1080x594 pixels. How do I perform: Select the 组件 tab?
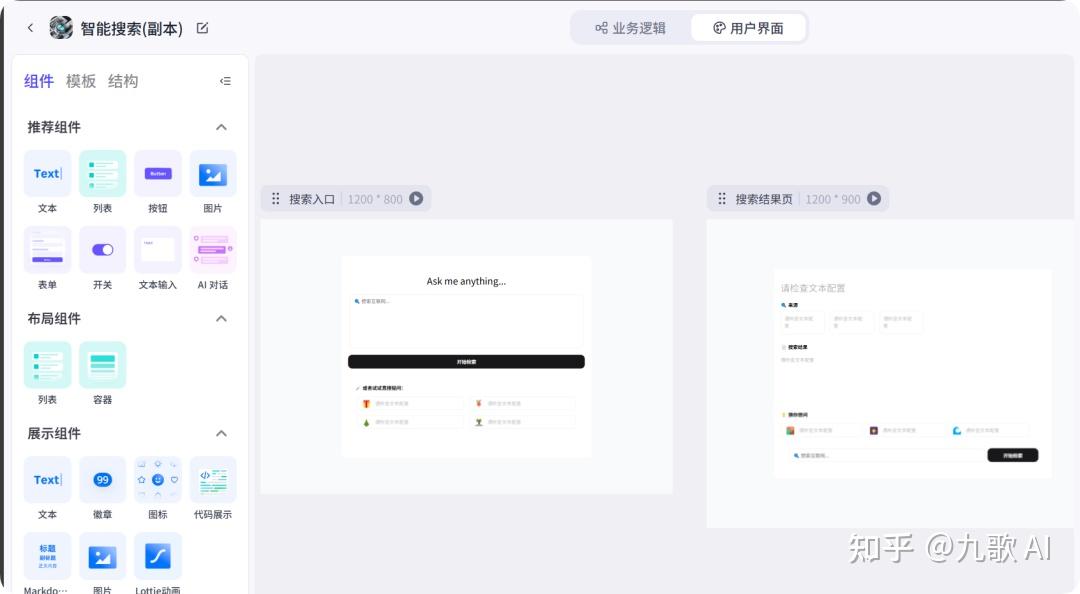(x=39, y=81)
